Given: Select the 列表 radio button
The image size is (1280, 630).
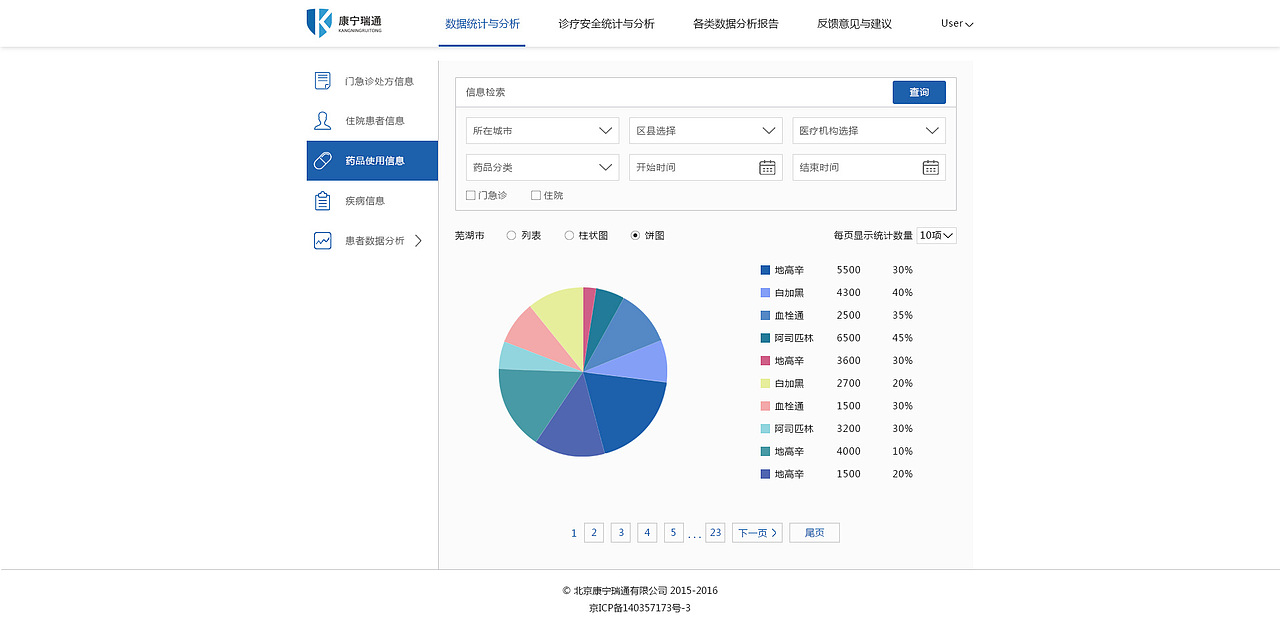Looking at the screenshot, I should [x=511, y=236].
